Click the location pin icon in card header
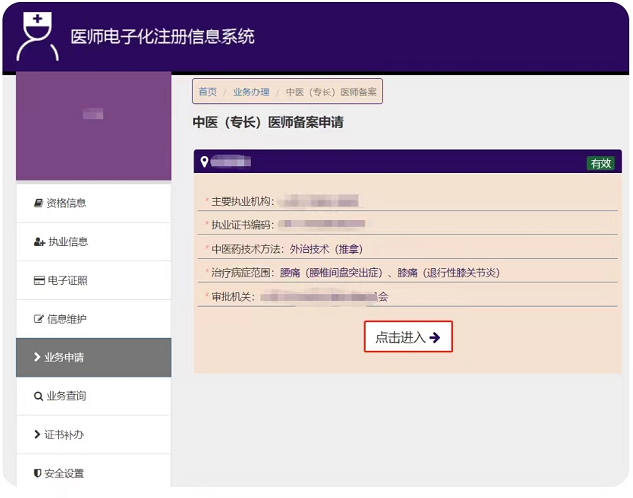The width and height of the screenshot is (633, 498). pyautogui.click(x=204, y=162)
